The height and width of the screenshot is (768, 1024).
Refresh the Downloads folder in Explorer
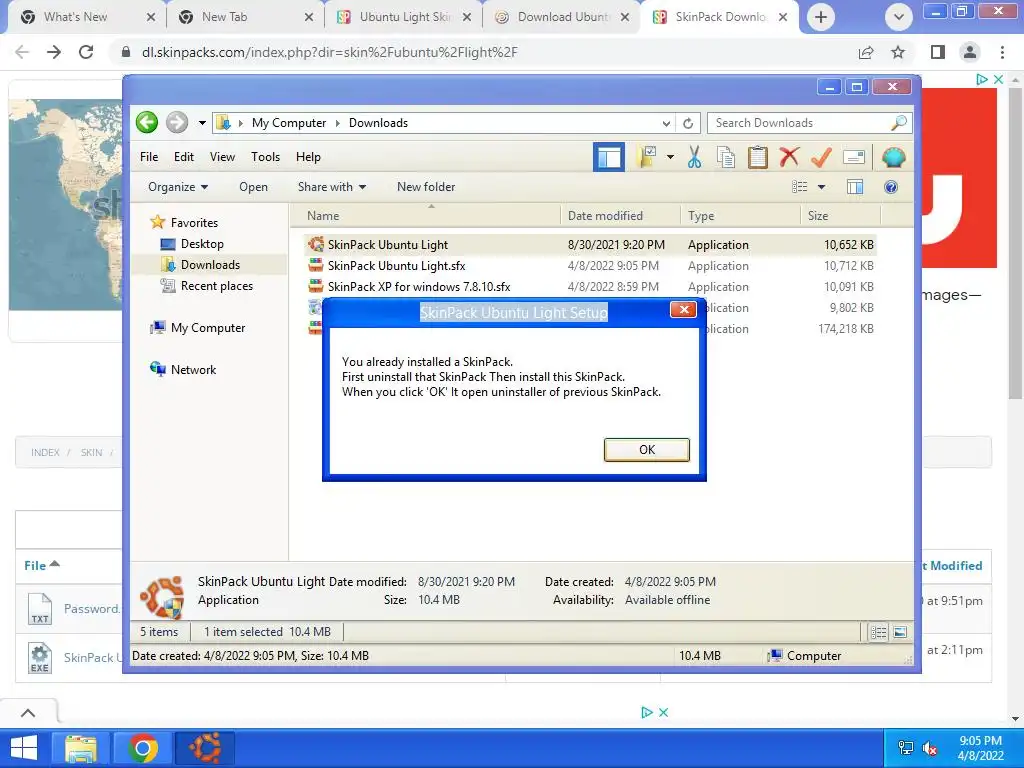pyautogui.click(x=688, y=123)
